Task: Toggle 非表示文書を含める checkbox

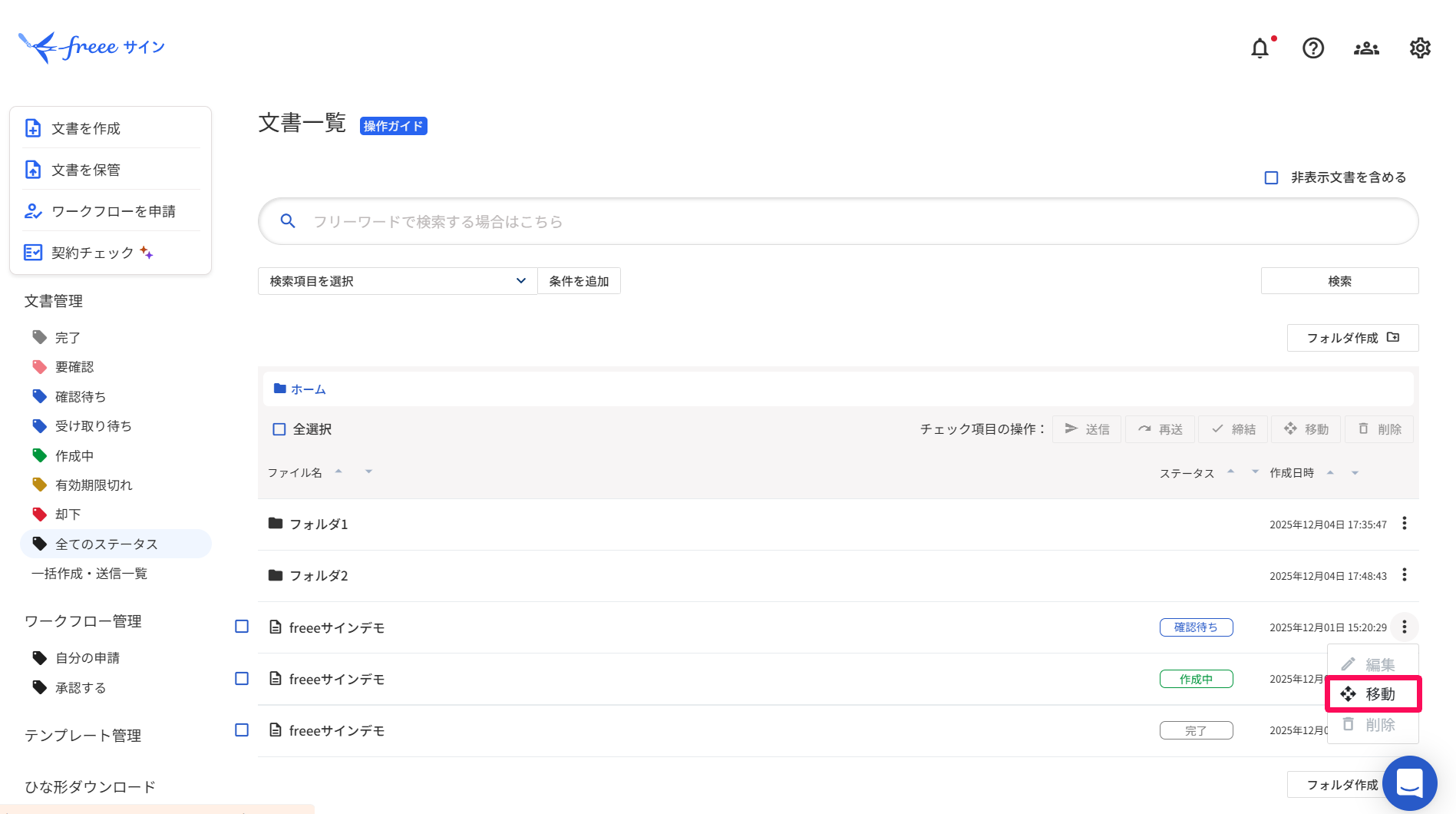Action: (1271, 177)
